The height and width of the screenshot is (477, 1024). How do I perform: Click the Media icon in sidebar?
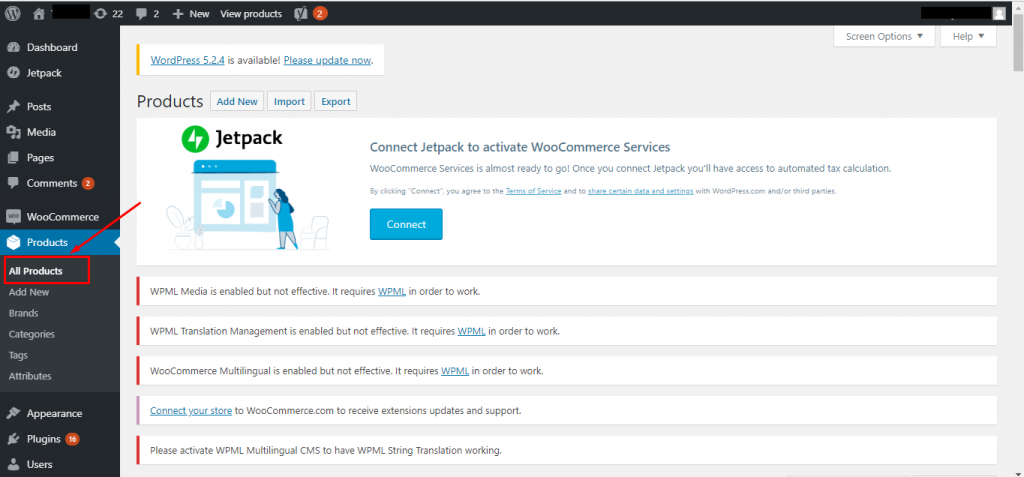coord(13,132)
